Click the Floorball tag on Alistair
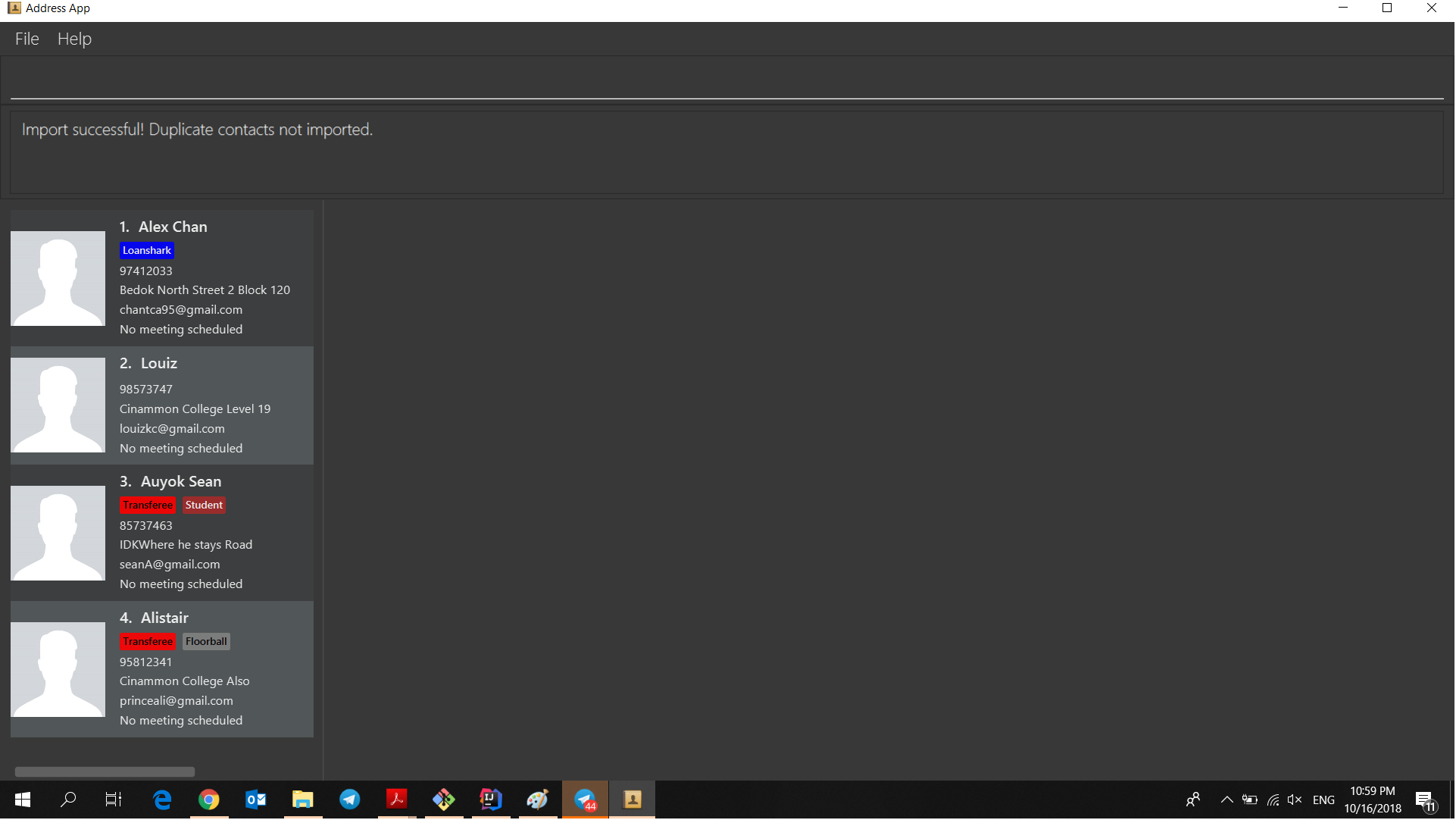Image resolution: width=1456 pixels, height=820 pixels. [206, 642]
